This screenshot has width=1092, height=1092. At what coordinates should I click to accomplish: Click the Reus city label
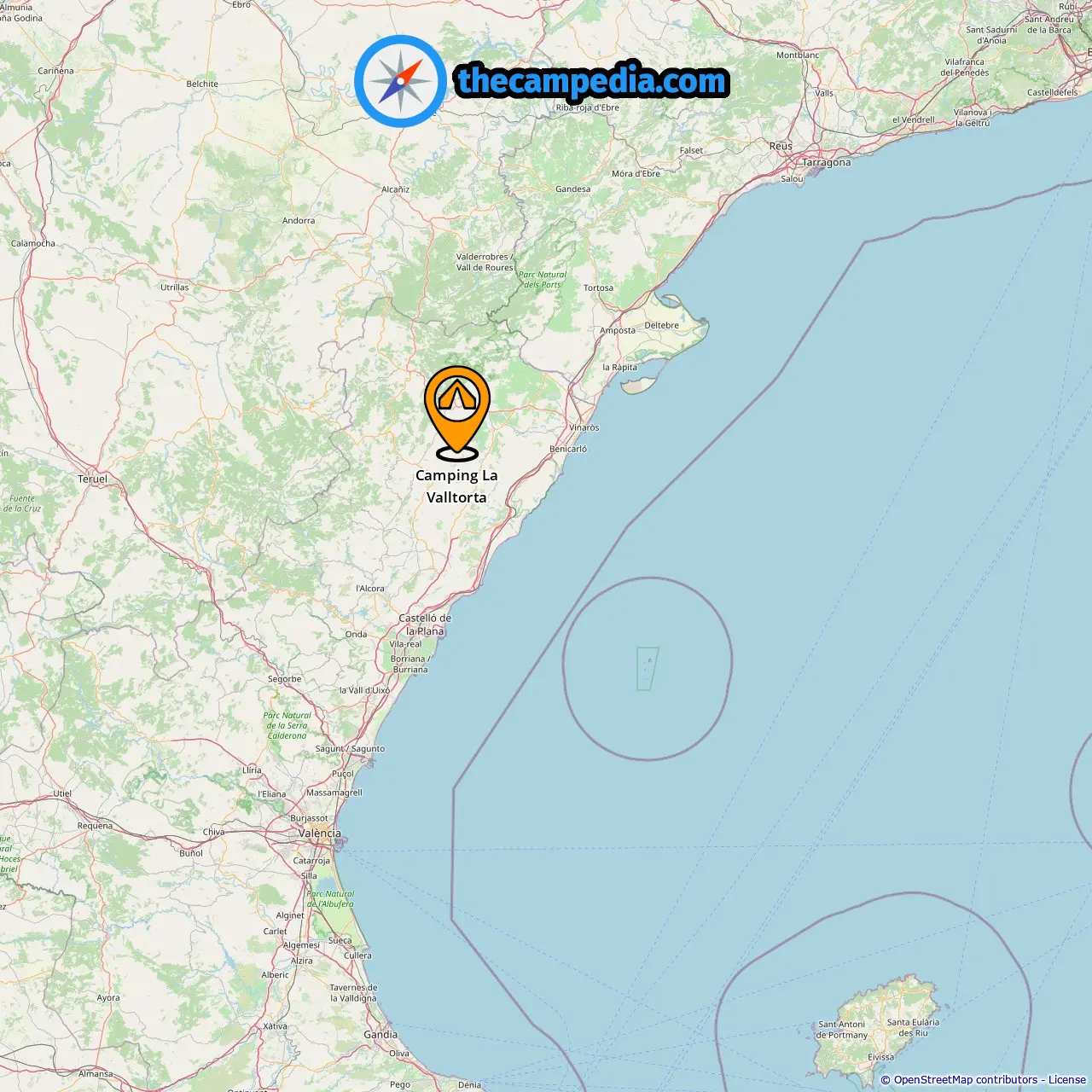pyautogui.click(x=781, y=147)
